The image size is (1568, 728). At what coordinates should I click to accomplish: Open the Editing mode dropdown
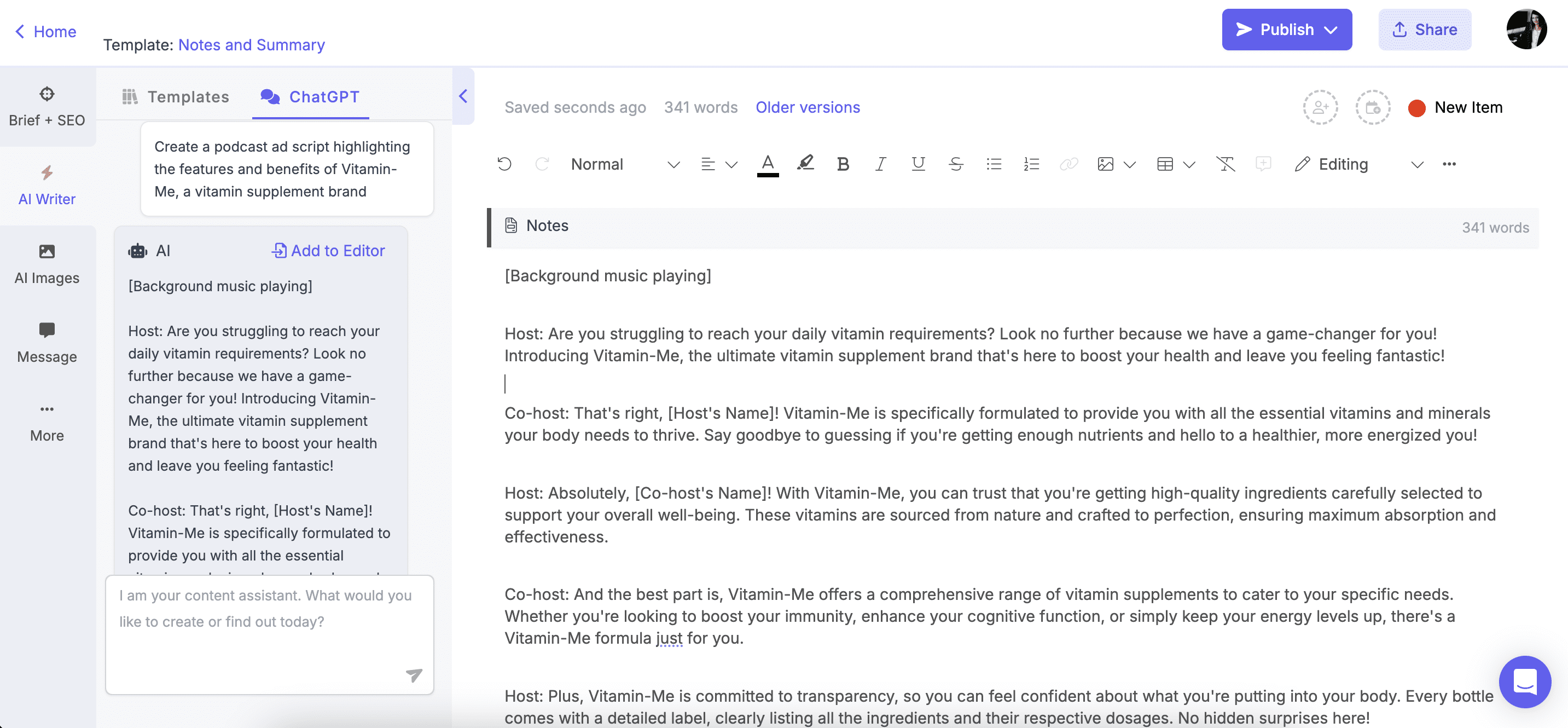click(x=1358, y=165)
